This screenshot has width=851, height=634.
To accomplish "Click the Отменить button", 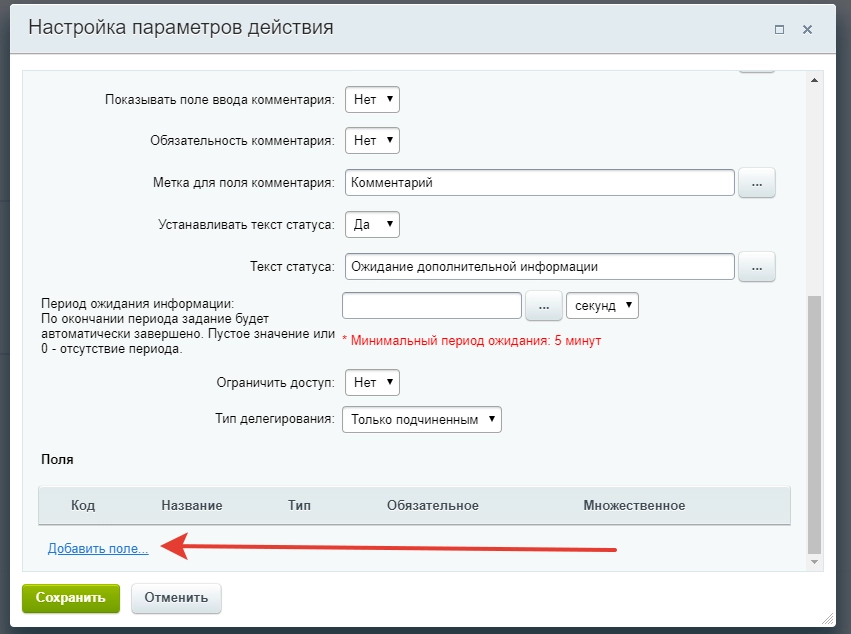I will (x=176, y=598).
